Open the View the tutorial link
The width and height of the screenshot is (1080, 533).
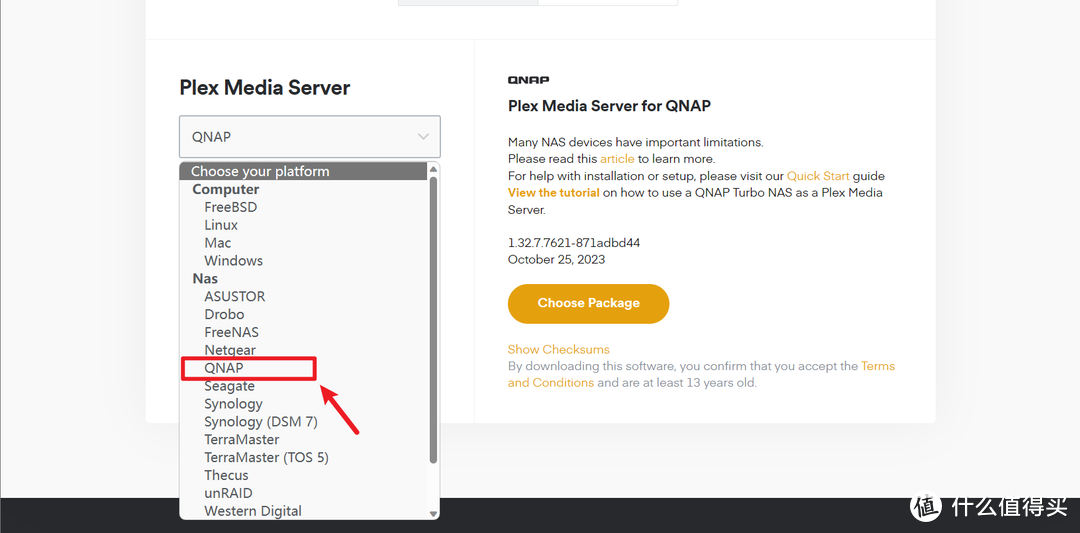coord(554,193)
